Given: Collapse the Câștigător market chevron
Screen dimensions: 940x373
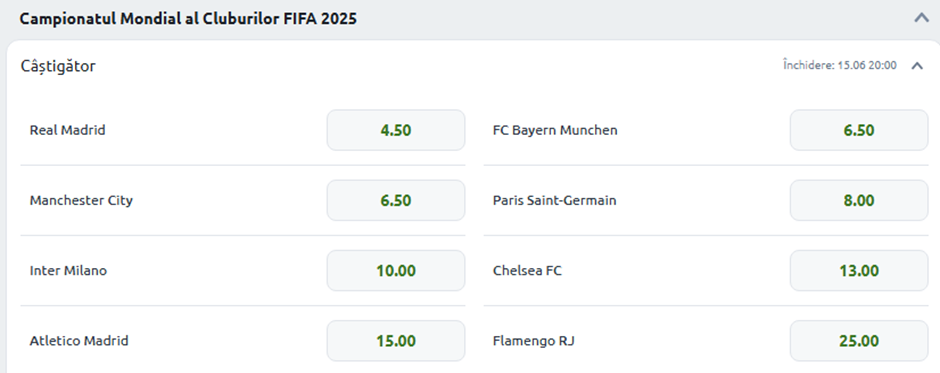Looking at the screenshot, I should tap(917, 66).
